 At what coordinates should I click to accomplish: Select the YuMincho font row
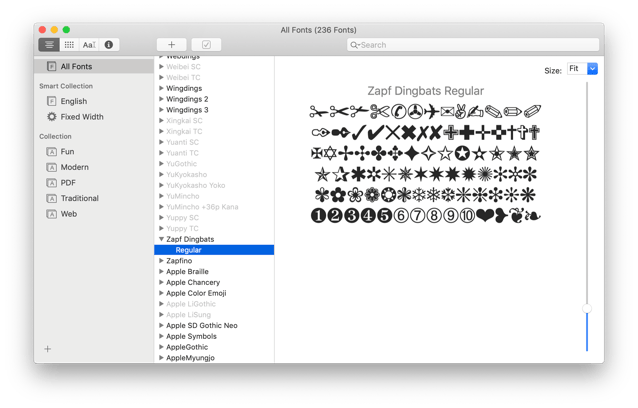click(x=214, y=196)
